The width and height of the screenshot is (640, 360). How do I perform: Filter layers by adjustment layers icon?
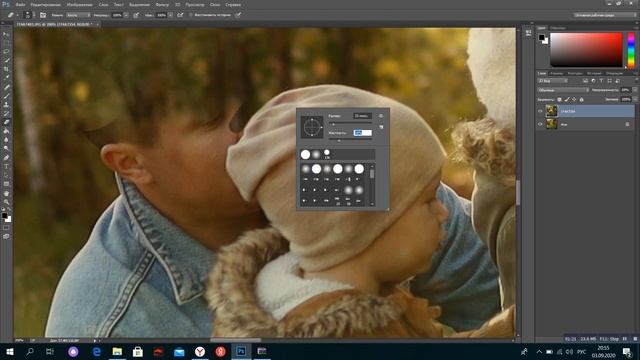pyautogui.click(x=593, y=81)
